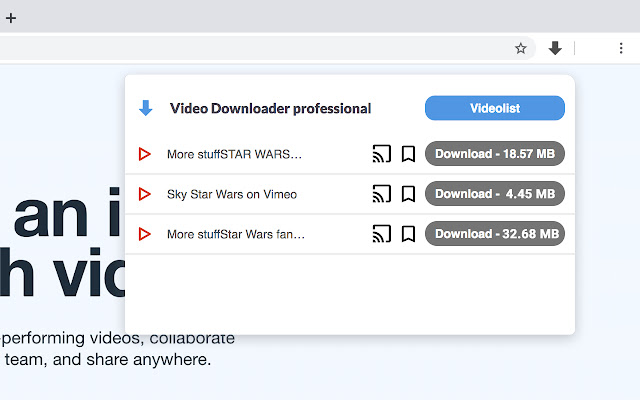Play the More stuffSTAR WARS video
Viewport: 640px width, 400px height.
144,154
